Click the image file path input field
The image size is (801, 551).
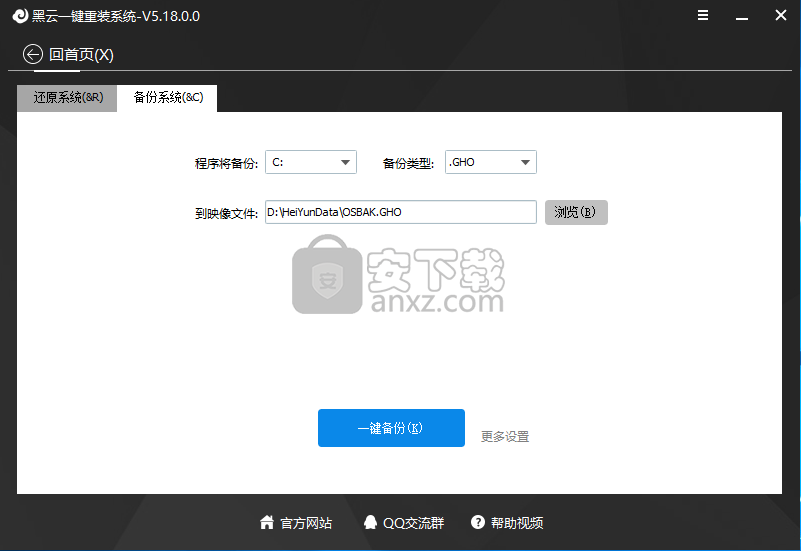(400, 212)
